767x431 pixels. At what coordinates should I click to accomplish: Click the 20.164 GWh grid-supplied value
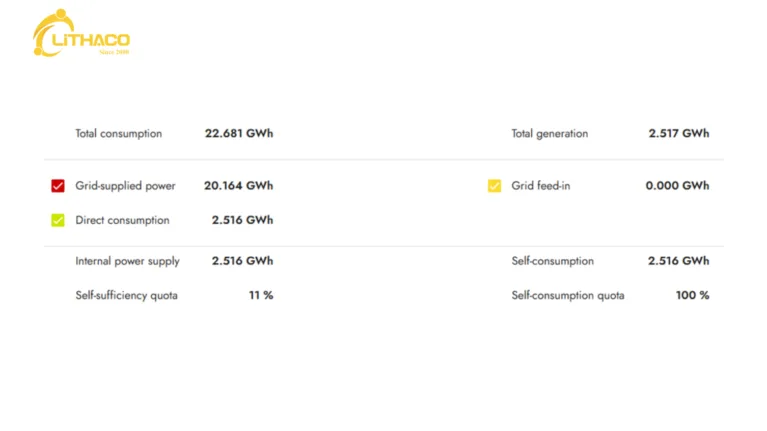coord(239,186)
